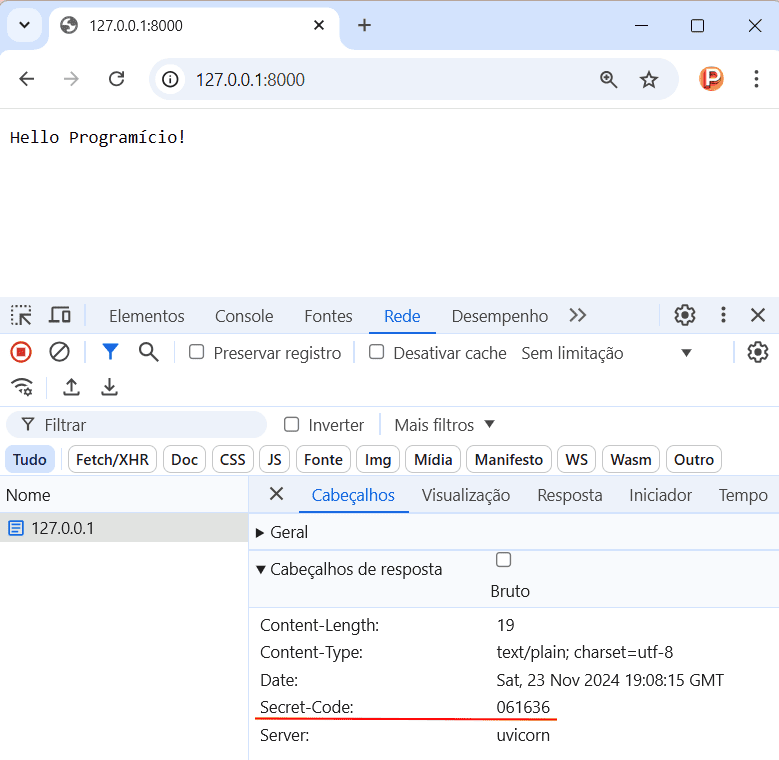Close the 127.0.0.1:8000 browser tab
The width and height of the screenshot is (779, 760).
pyautogui.click(x=319, y=25)
